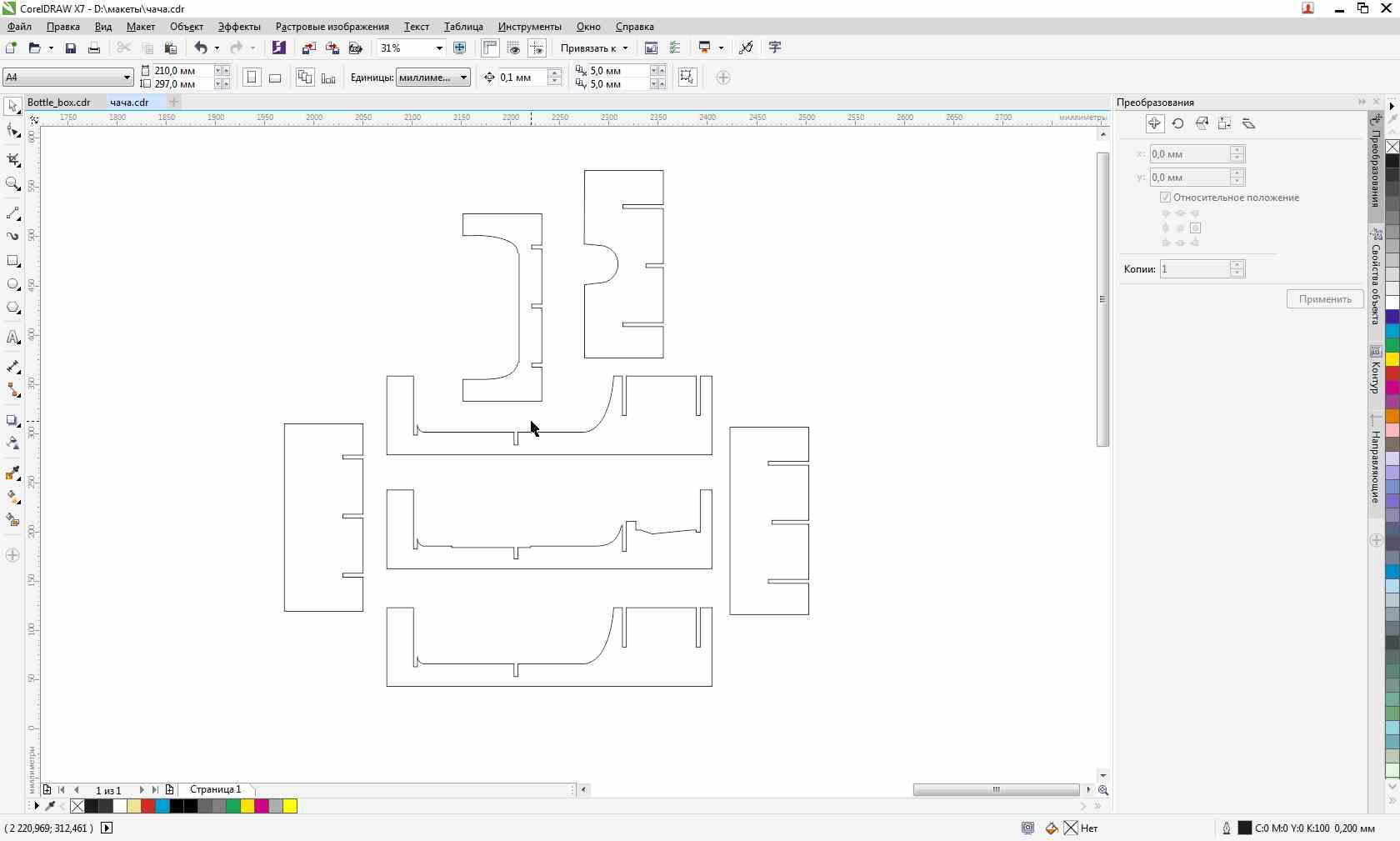Open the Инструменты menu

pyautogui.click(x=529, y=27)
